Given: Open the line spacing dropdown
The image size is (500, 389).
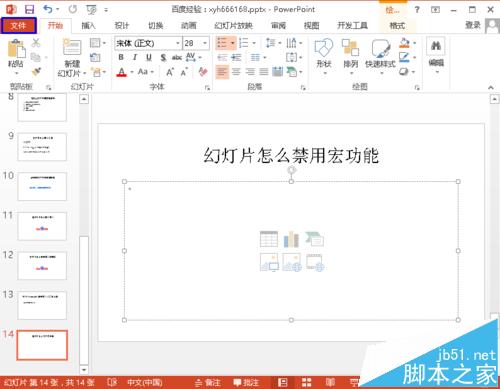Looking at the screenshot, I should tap(273, 43).
